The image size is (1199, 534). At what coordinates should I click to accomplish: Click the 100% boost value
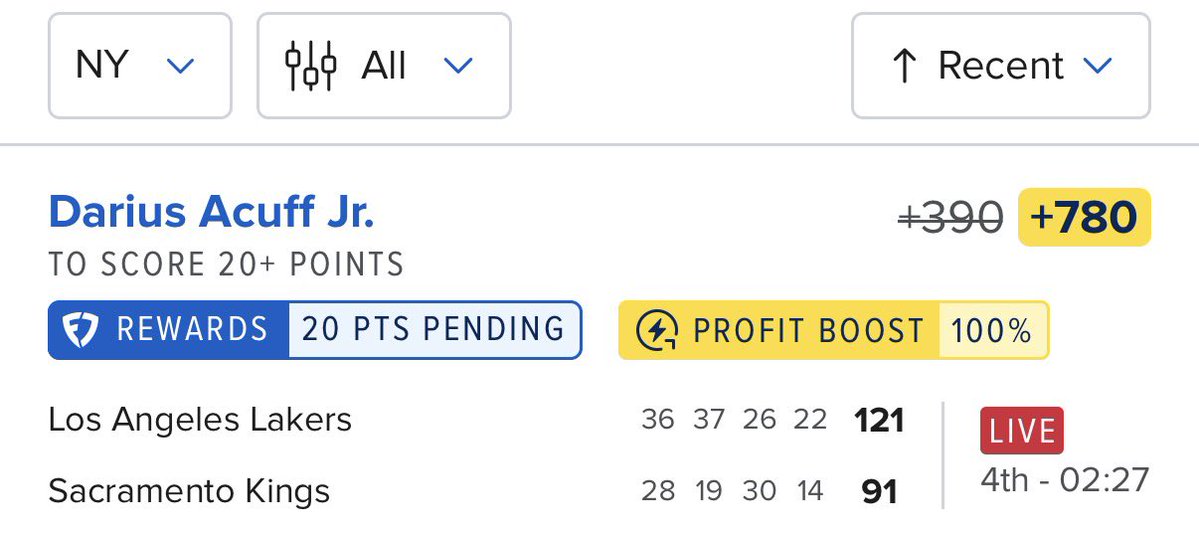991,330
